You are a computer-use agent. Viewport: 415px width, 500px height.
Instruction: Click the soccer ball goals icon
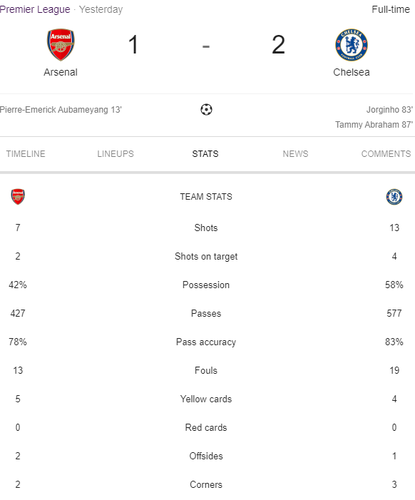tap(206, 109)
